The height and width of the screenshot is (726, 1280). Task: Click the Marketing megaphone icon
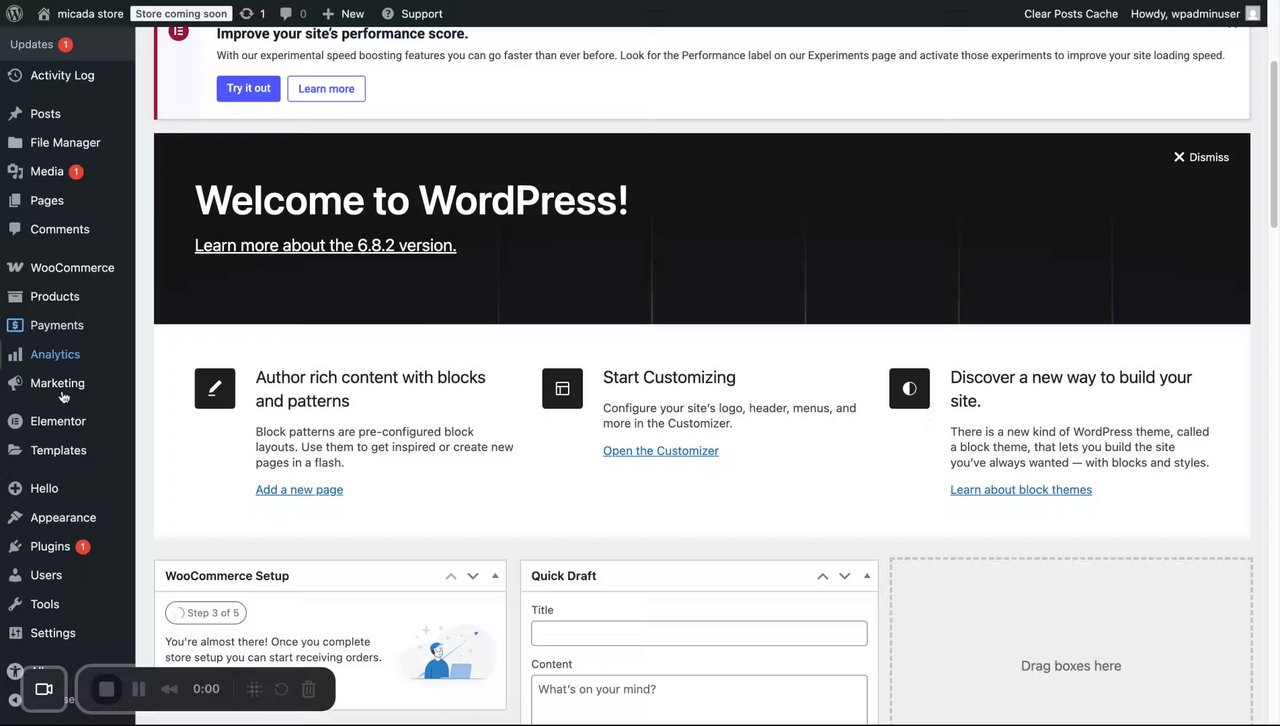pyautogui.click(x=15, y=383)
